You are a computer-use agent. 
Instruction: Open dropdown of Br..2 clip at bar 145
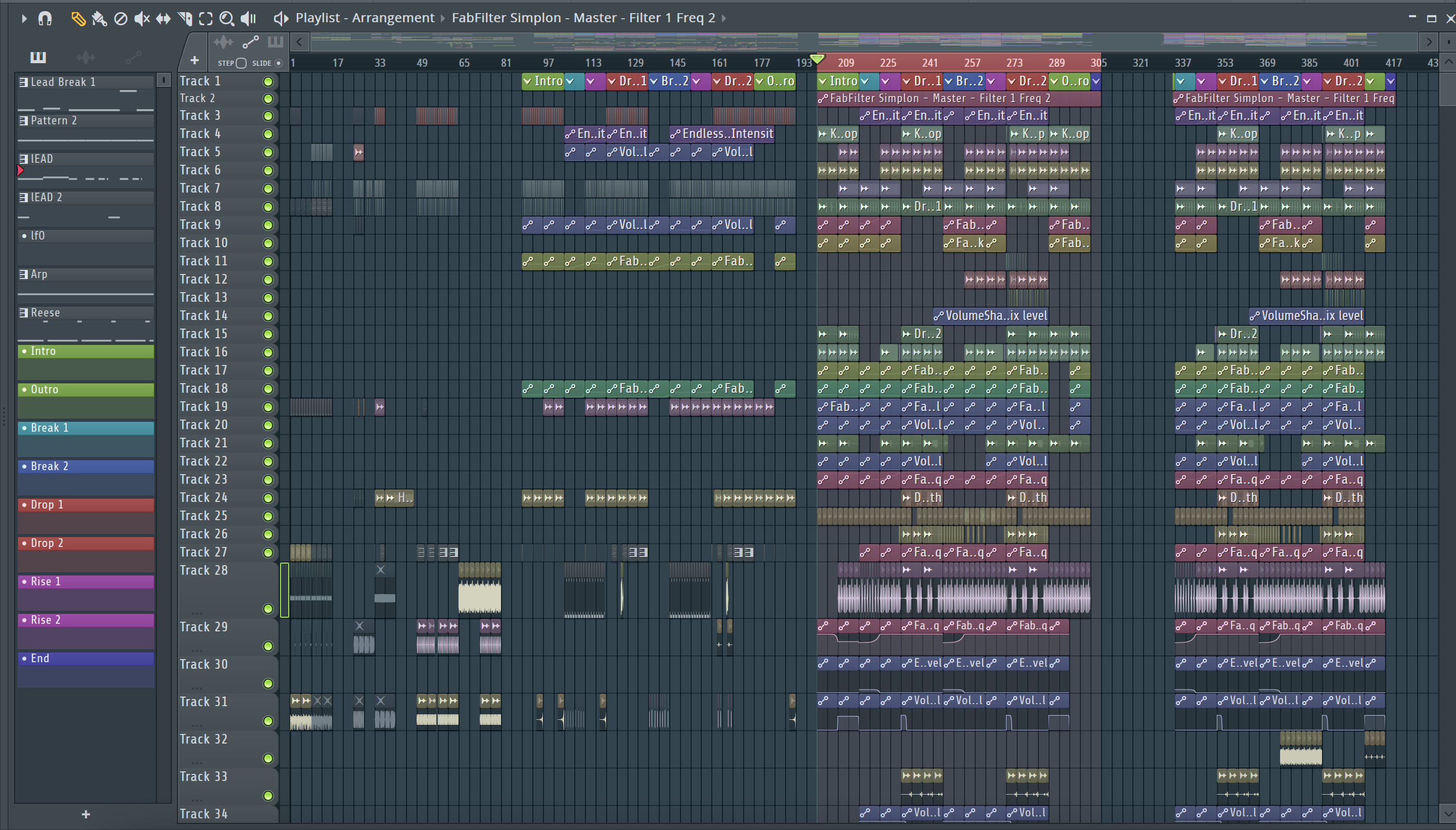tap(654, 81)
